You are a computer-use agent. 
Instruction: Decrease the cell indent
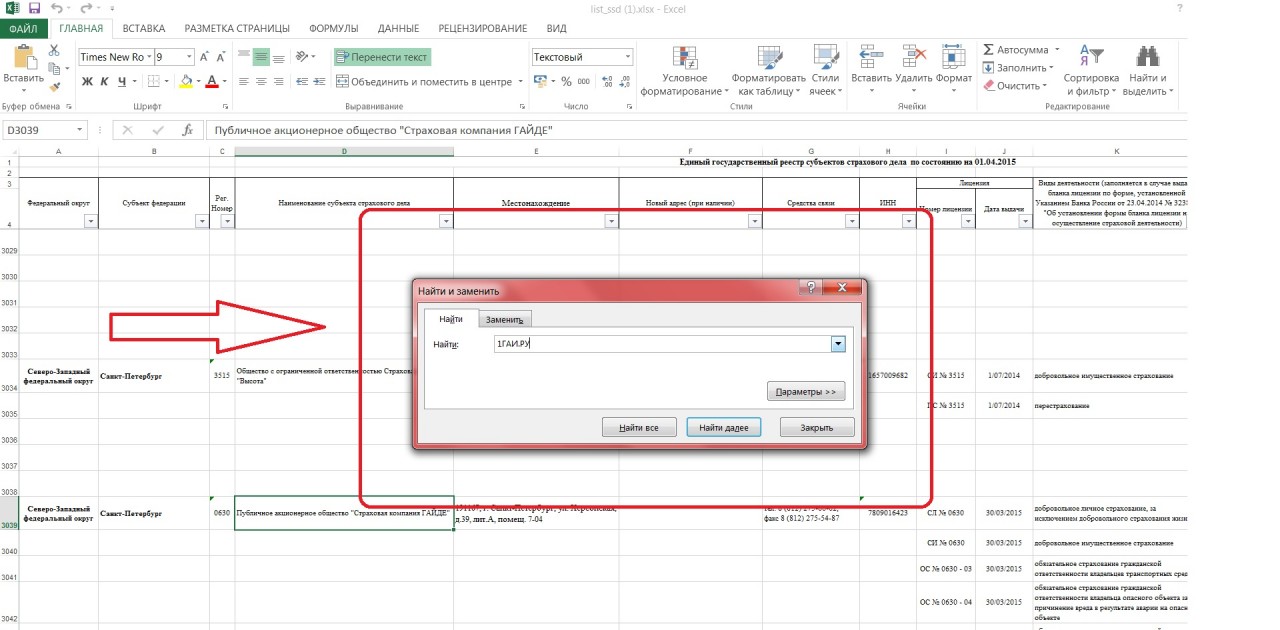click(302, 82)
